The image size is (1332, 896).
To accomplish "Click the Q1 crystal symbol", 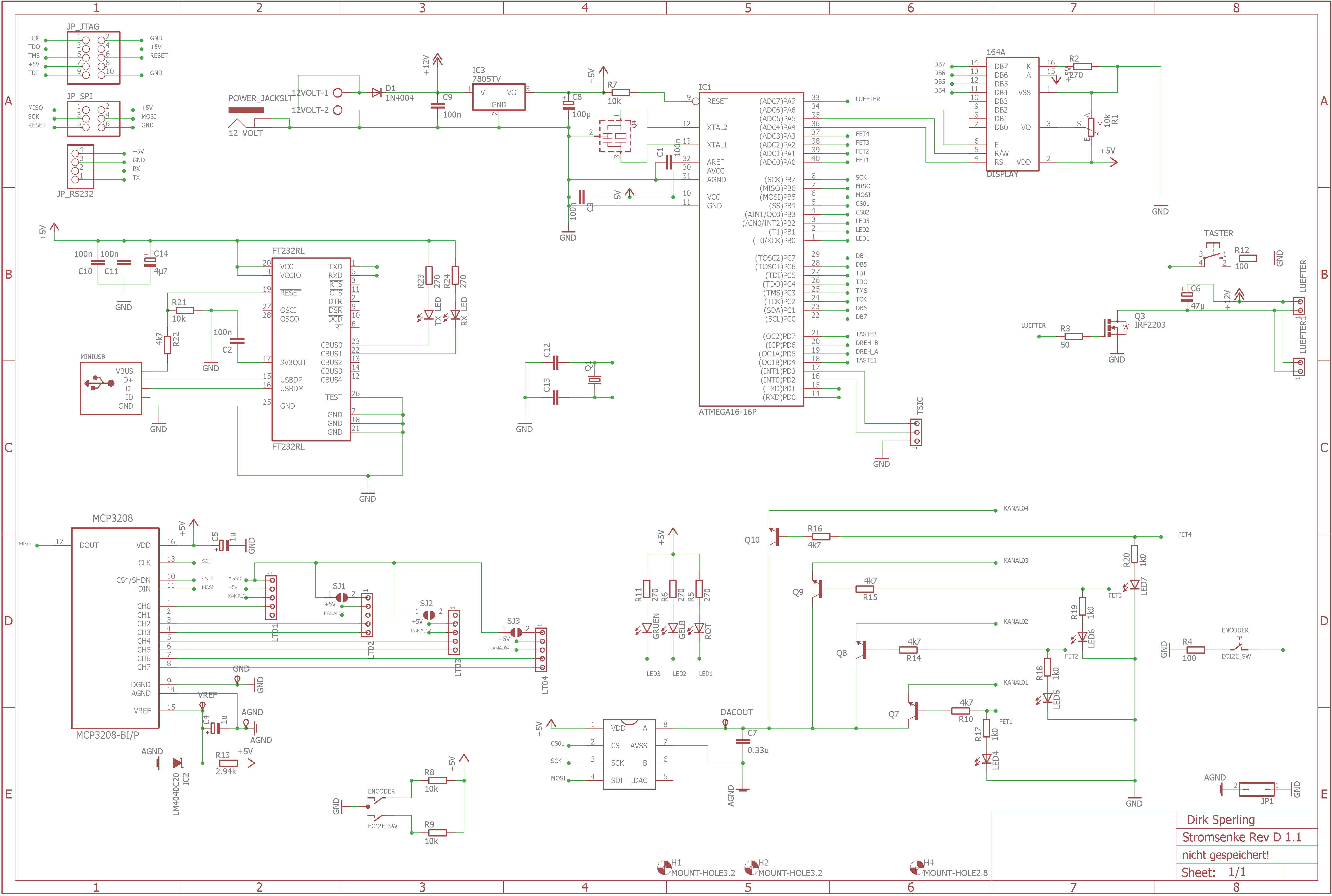I will pyautogui.click(x=594, y=380).
